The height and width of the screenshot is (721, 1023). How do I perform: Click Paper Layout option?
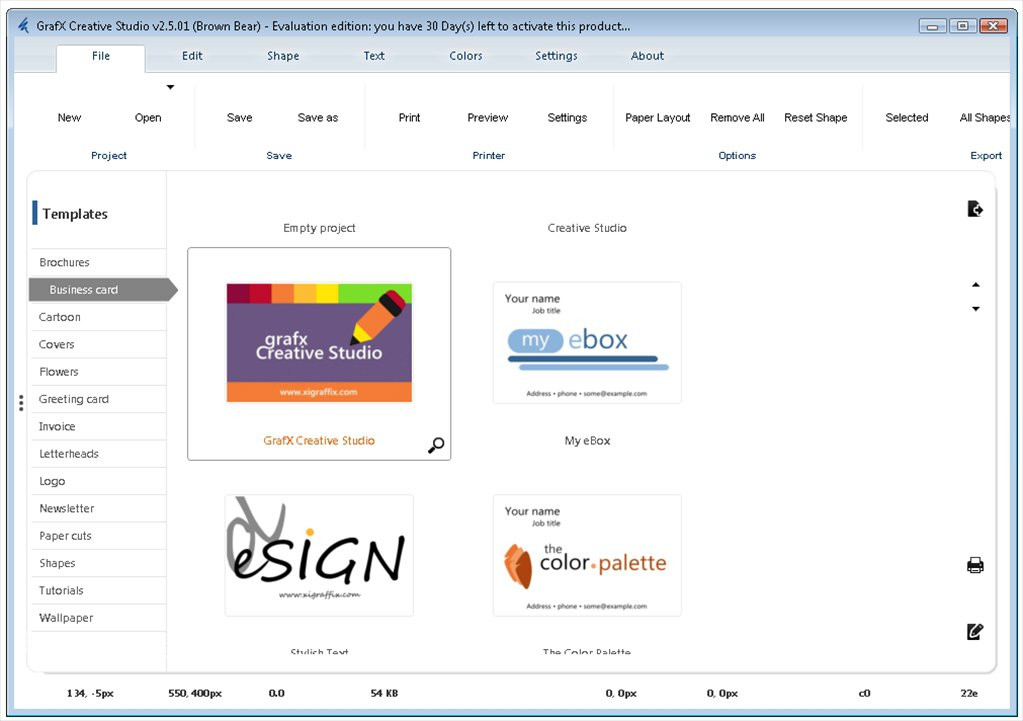[658, 117]
